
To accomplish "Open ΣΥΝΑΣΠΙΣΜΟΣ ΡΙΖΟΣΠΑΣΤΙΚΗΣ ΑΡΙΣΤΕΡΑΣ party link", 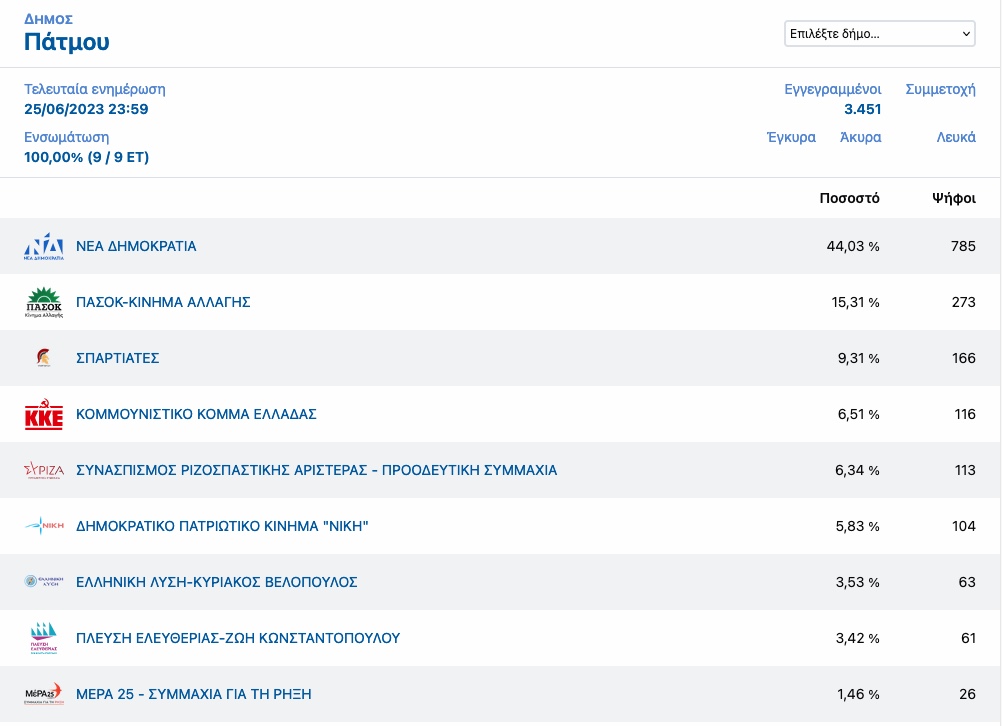I will coord(316,470).
